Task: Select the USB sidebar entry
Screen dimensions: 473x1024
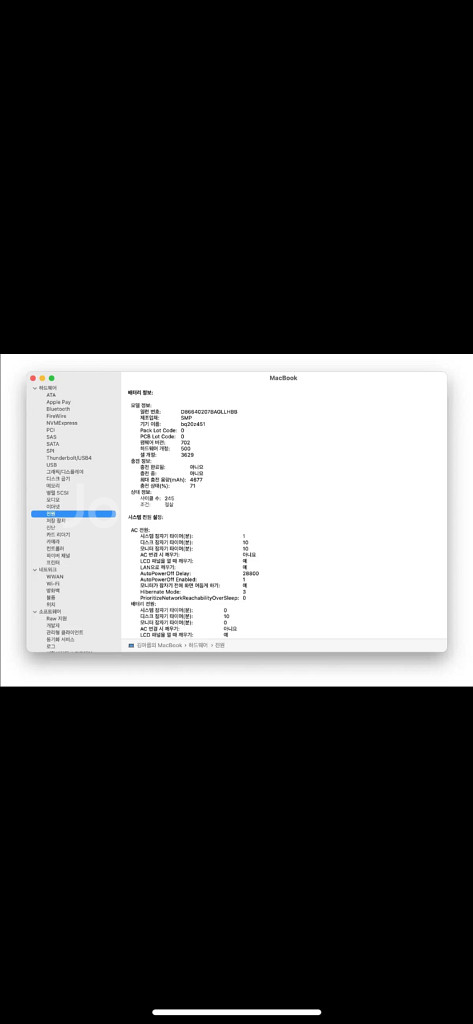Action: (x=52, y=465)
